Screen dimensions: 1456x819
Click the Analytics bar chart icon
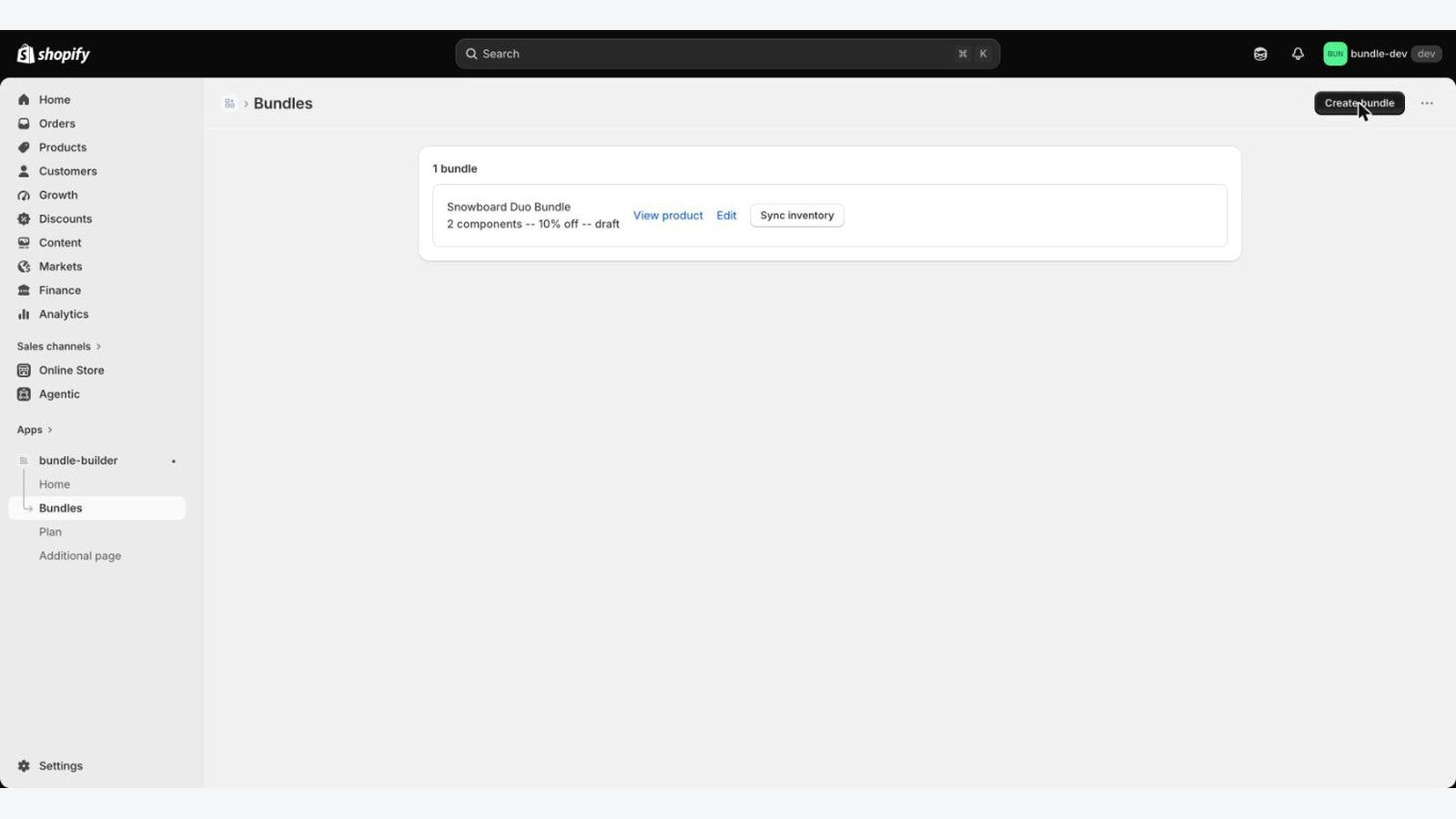click(24, 314)
